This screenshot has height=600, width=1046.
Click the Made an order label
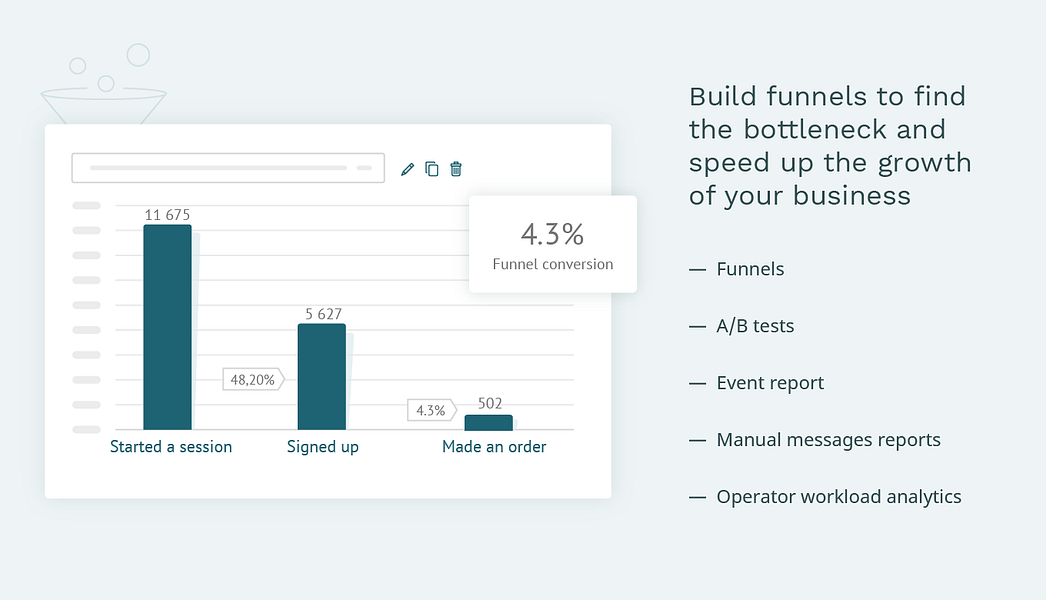click(x=494, y=446)
